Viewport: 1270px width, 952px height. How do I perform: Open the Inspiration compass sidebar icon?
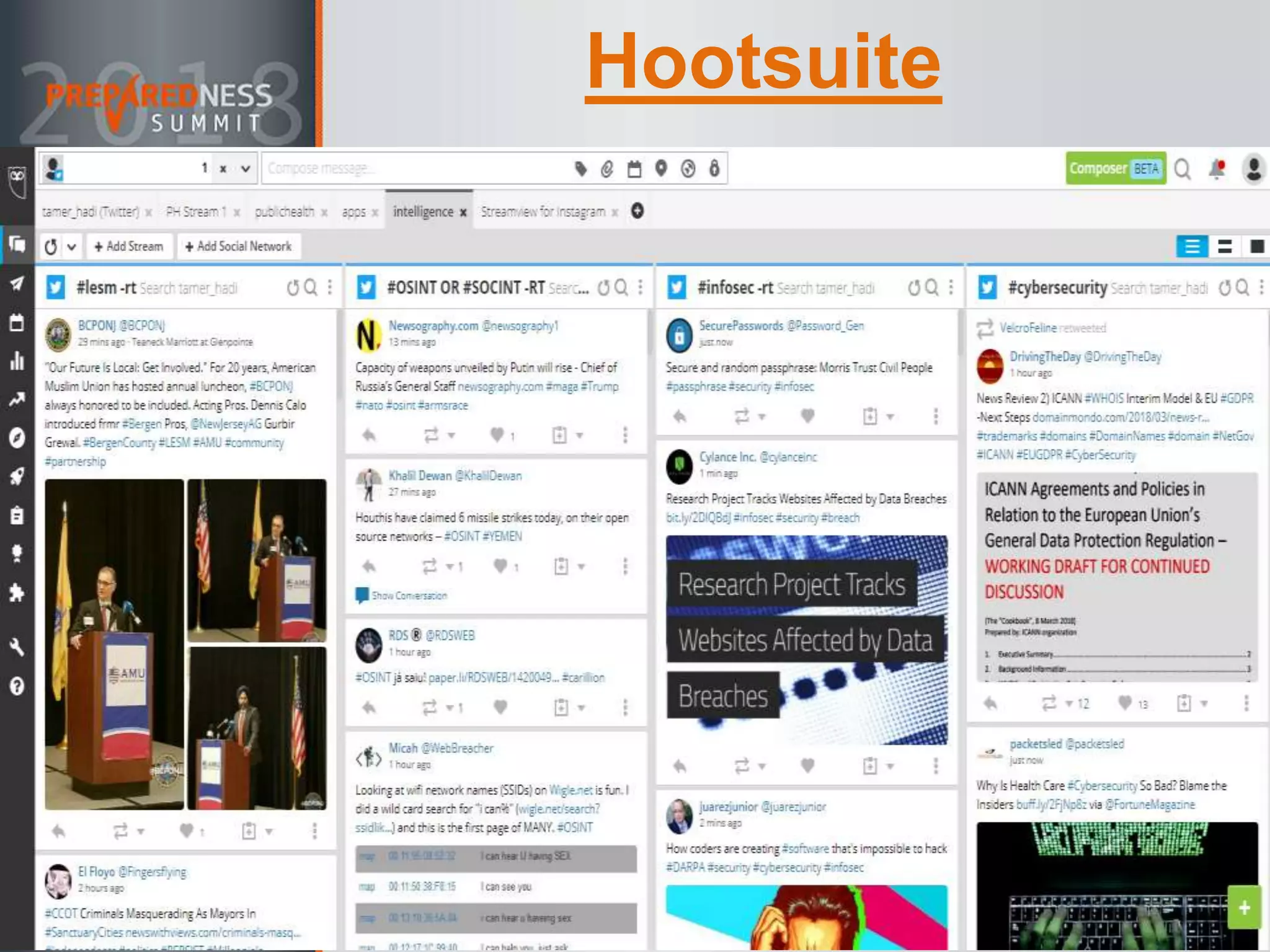(x=17, y=438)
